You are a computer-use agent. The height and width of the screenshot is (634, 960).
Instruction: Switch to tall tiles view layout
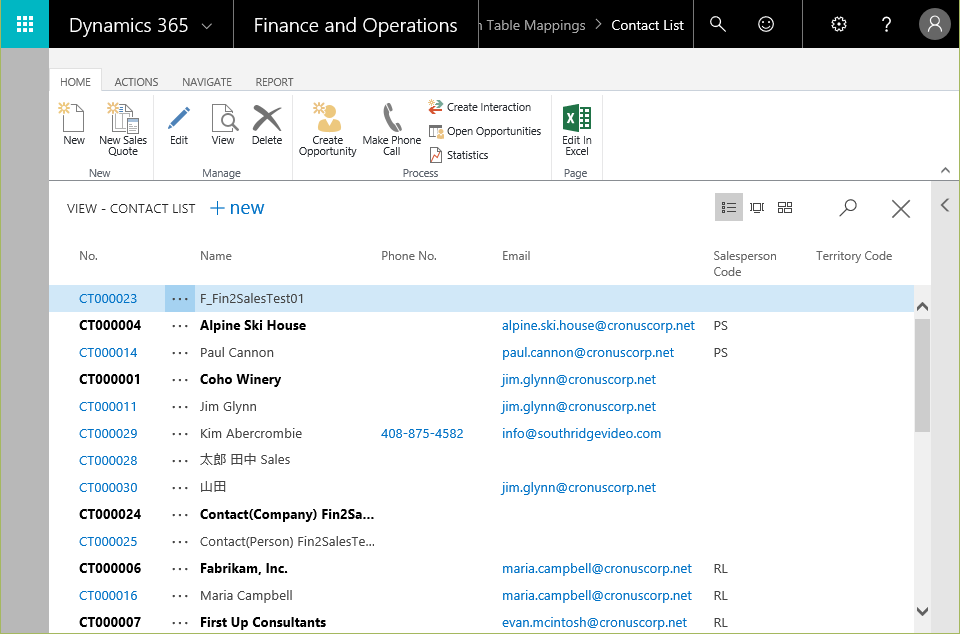tap(757, 207)
